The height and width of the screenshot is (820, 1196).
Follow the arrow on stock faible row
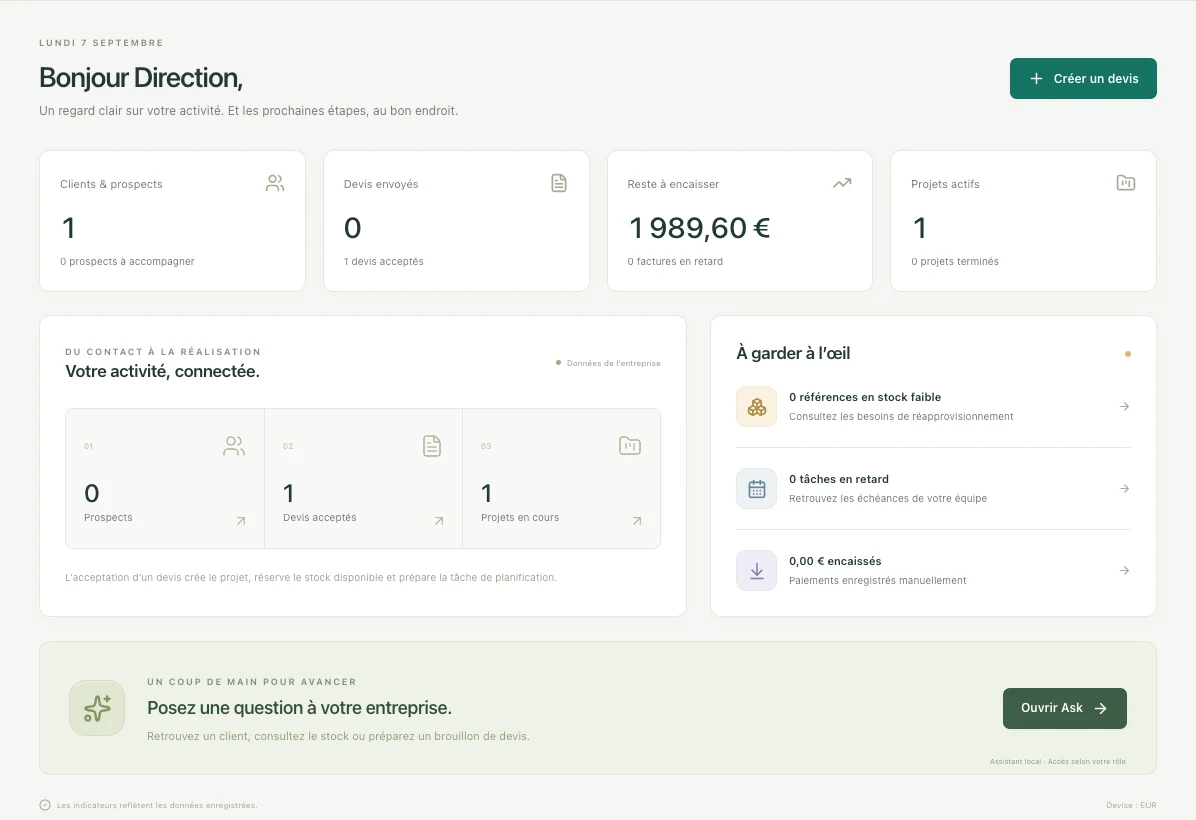1124,407
